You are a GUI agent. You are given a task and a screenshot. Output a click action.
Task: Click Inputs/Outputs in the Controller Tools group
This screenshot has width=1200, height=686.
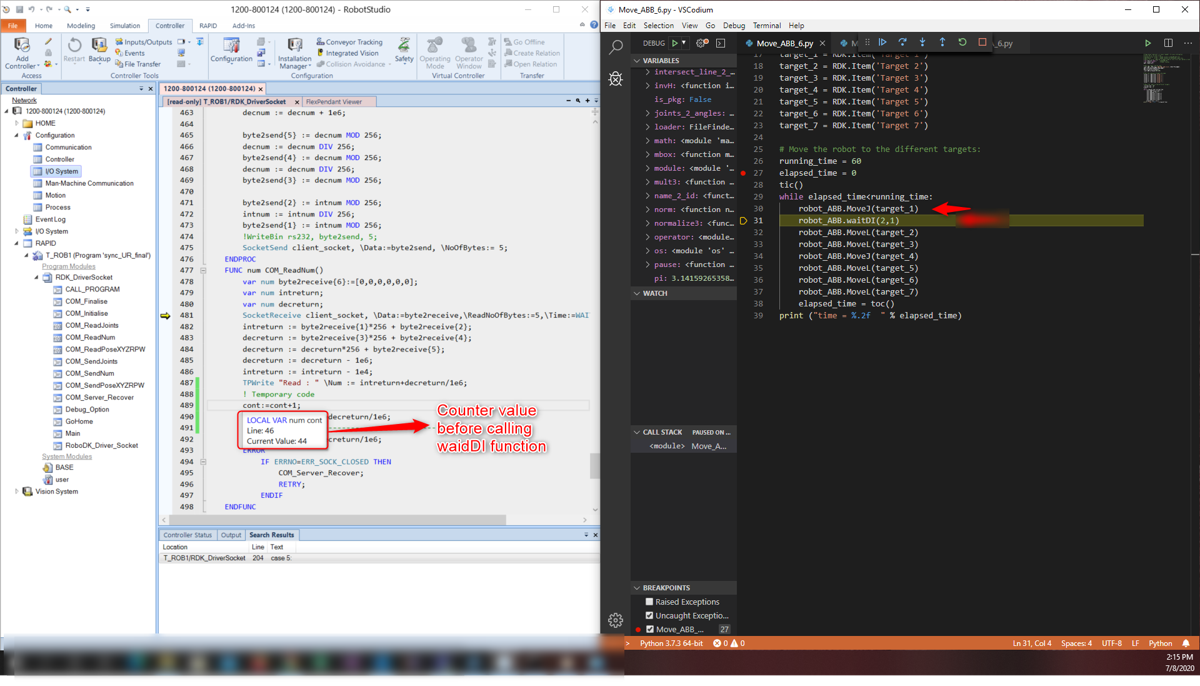143,42
